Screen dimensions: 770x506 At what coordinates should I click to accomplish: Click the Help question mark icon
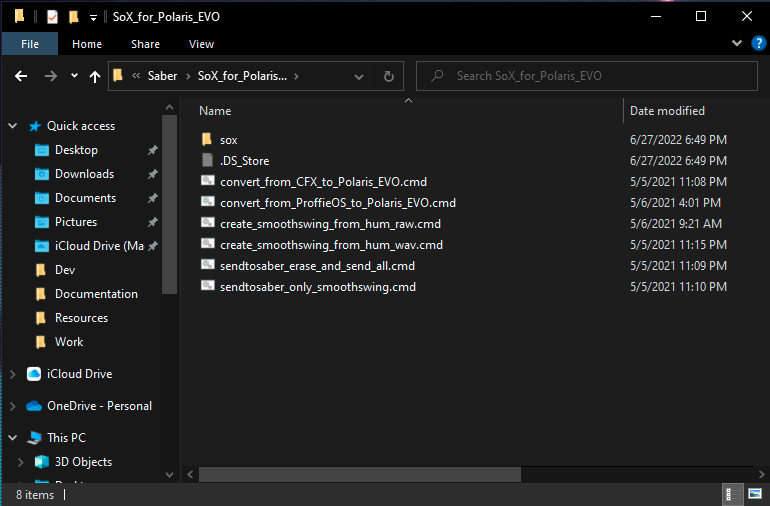click(x=758, y=43)
